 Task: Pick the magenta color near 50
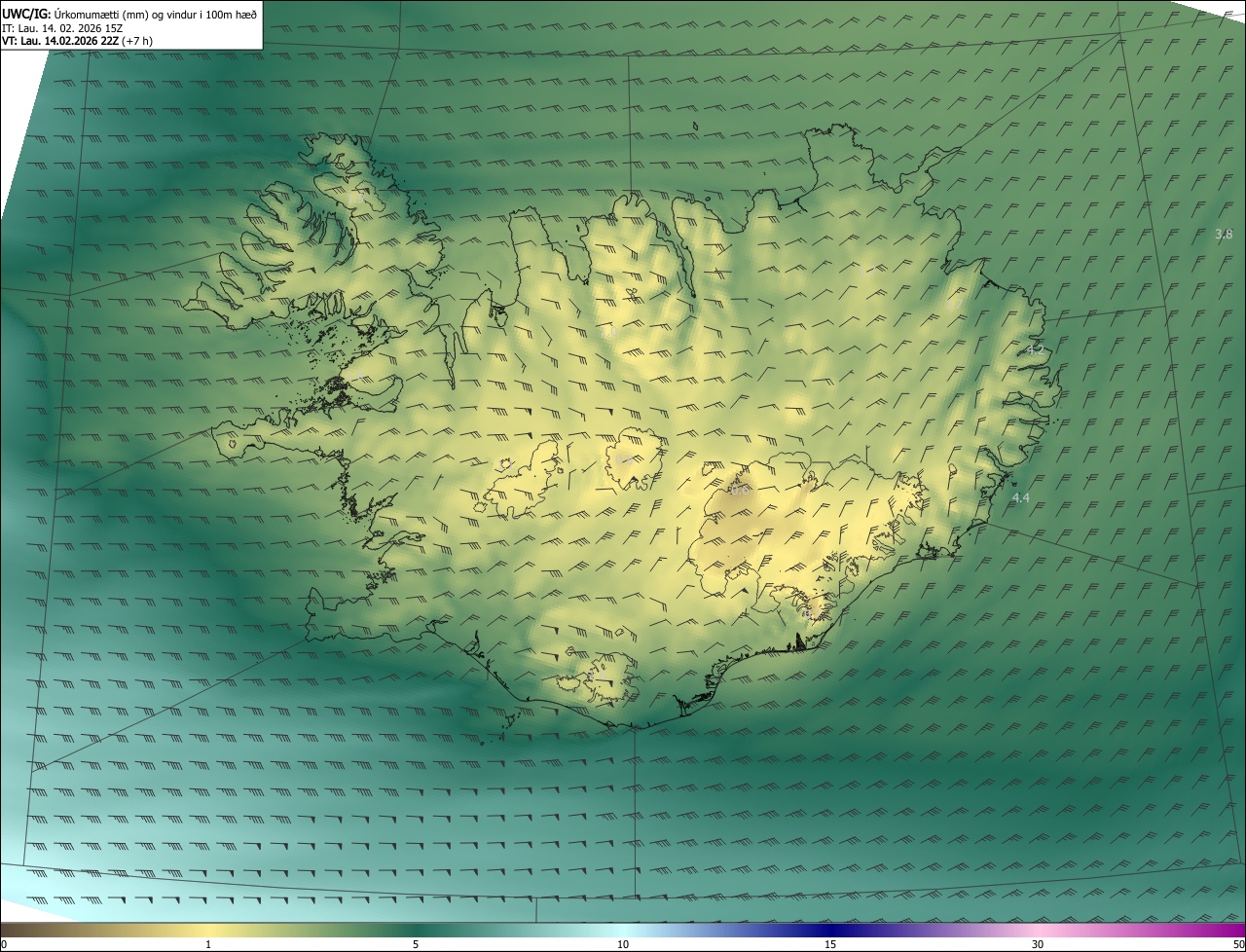click(1234, 930)
